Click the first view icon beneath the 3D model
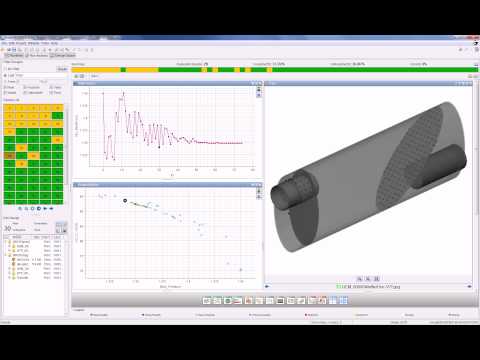The height and width of the screenshot is (360, 480). coord(359,279)
